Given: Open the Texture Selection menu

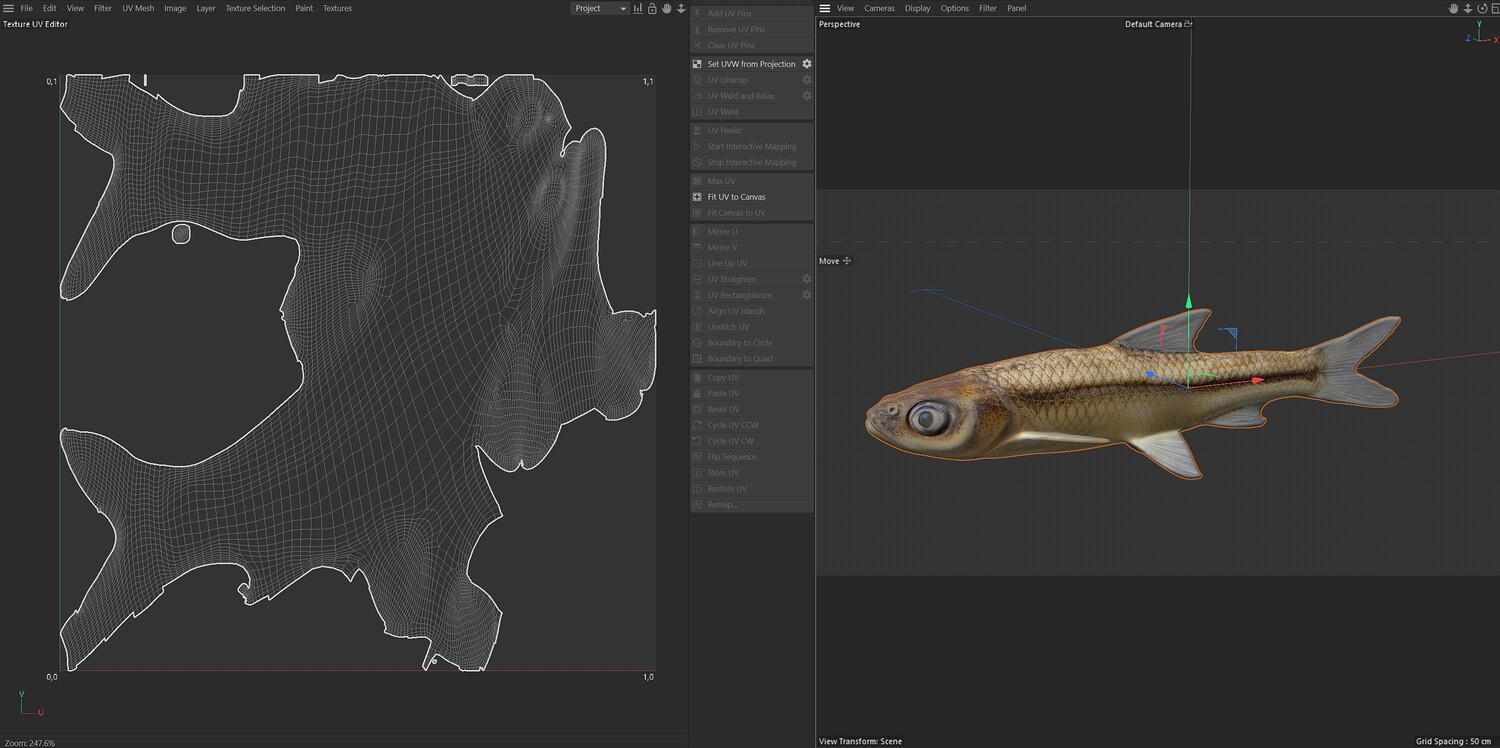Looking at the screenshot, I should [255, 8].
